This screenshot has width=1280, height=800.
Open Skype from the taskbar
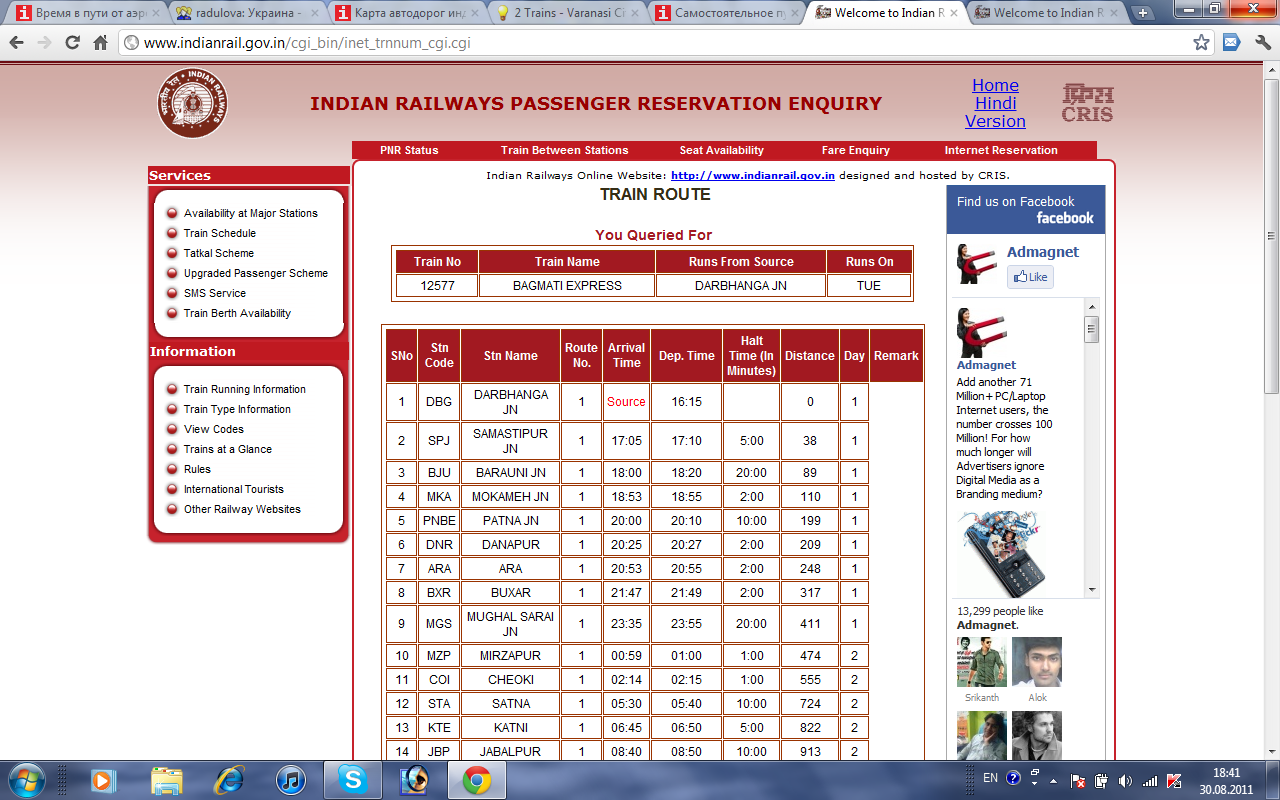coord(351,779)
